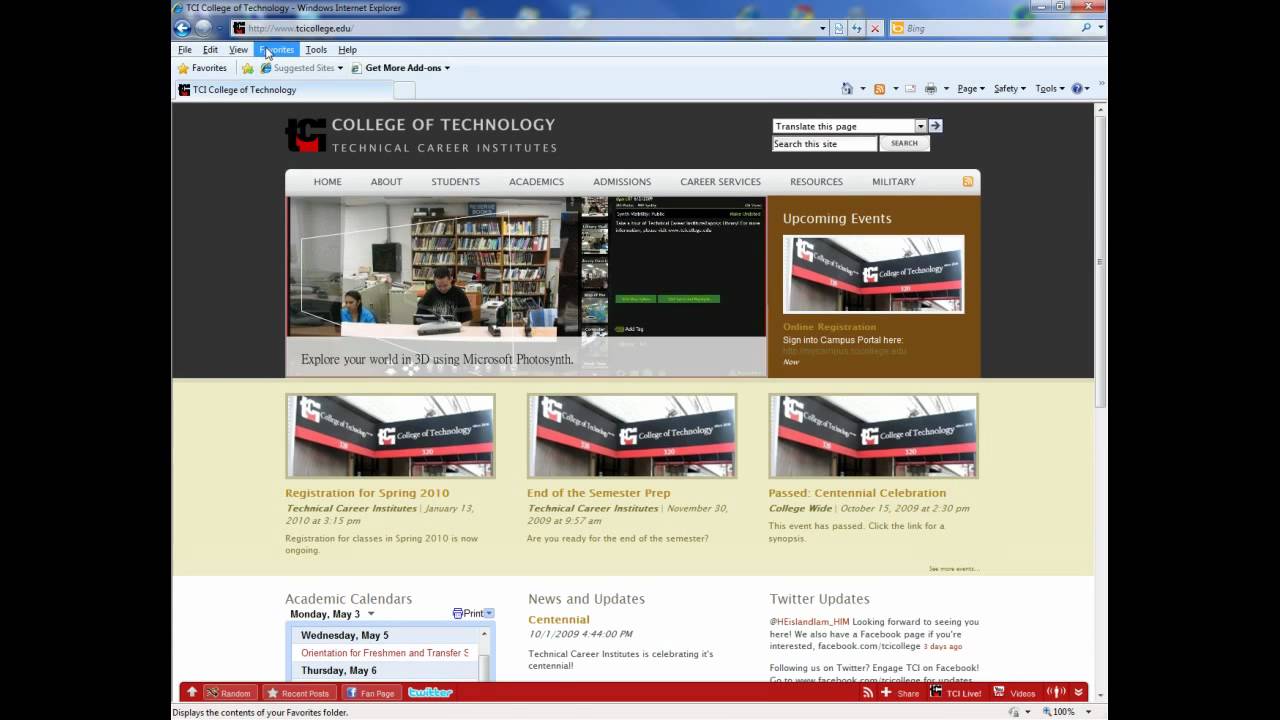Click inside the Search this site field
1280x720 pixels.
[x=824, y=144]
